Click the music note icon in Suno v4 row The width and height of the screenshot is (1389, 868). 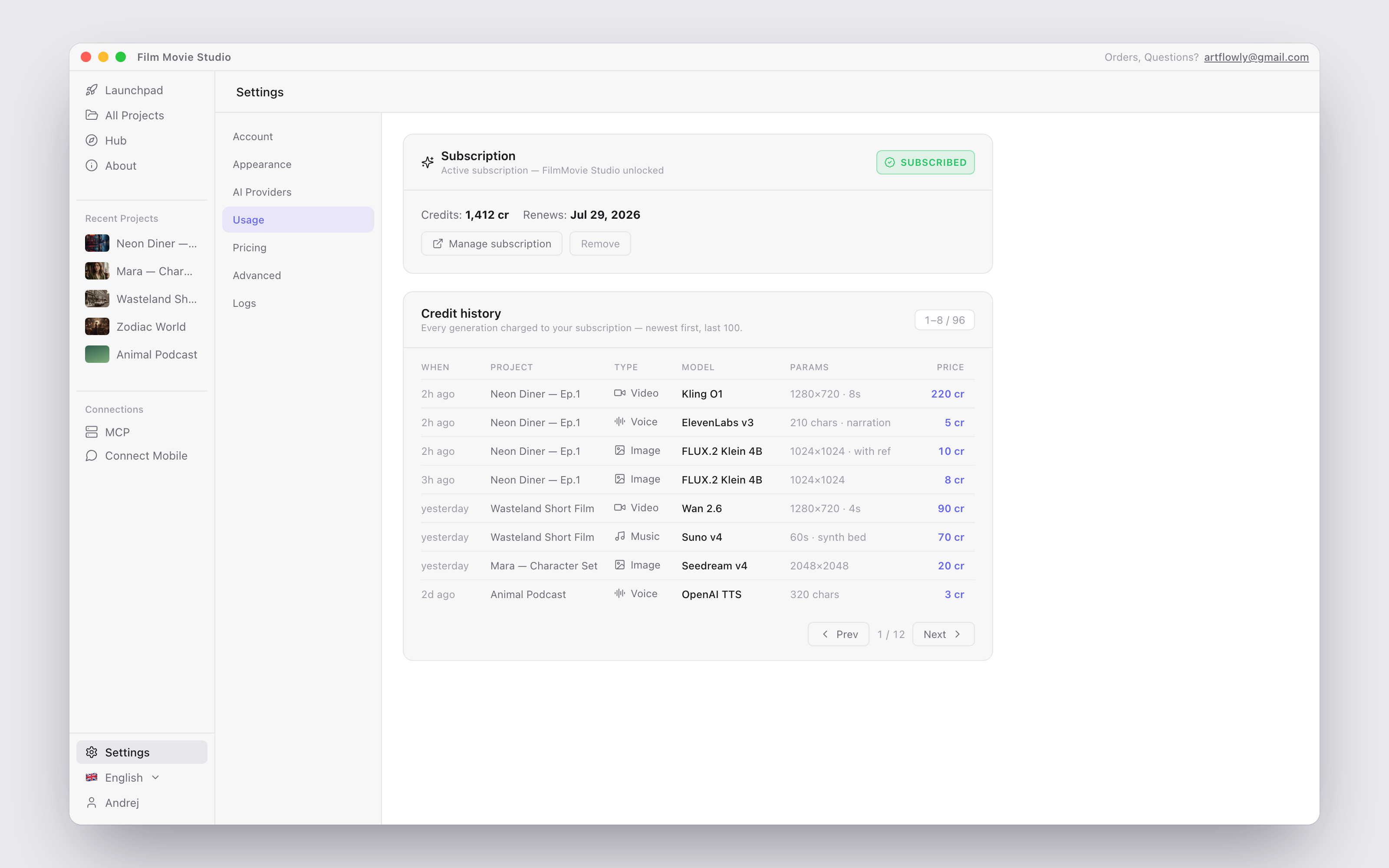pos(620,537)
